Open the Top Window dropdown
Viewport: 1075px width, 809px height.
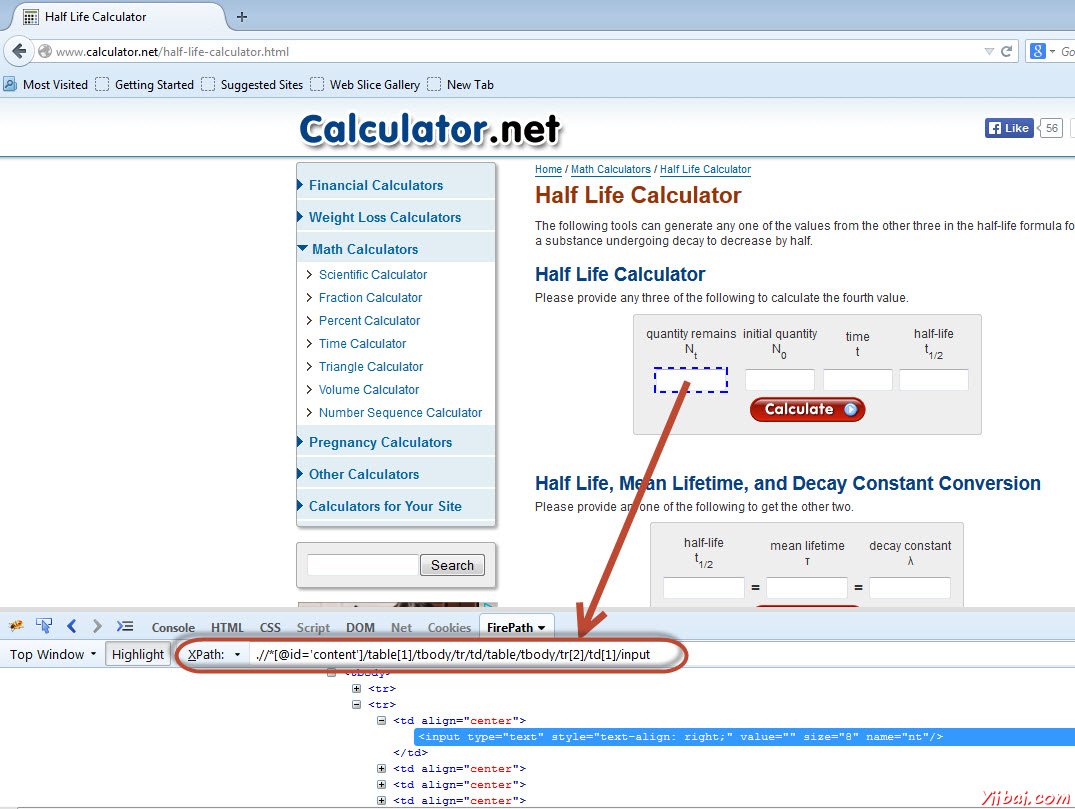coord(52,654)
